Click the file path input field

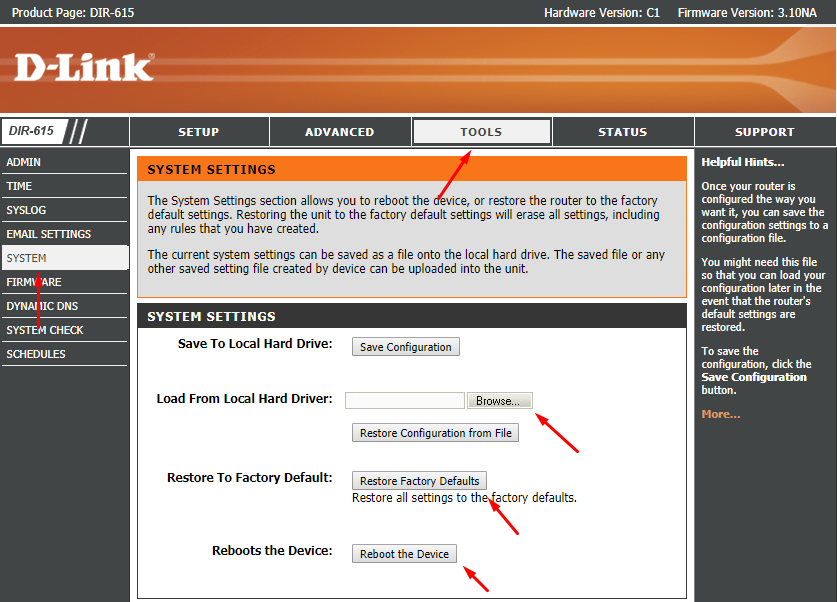tap(405, 401)
